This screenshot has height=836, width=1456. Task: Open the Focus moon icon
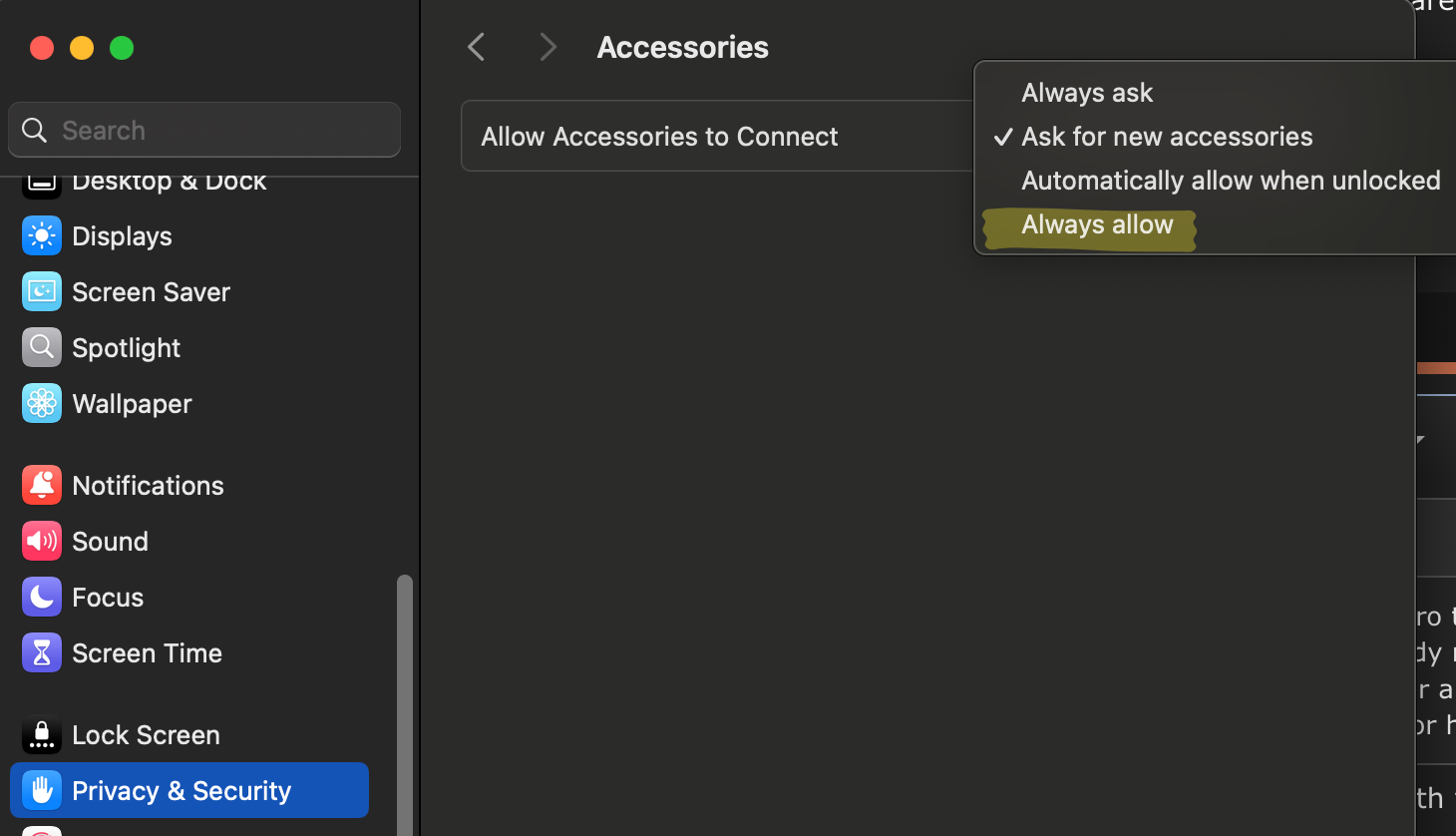point(42,598)
